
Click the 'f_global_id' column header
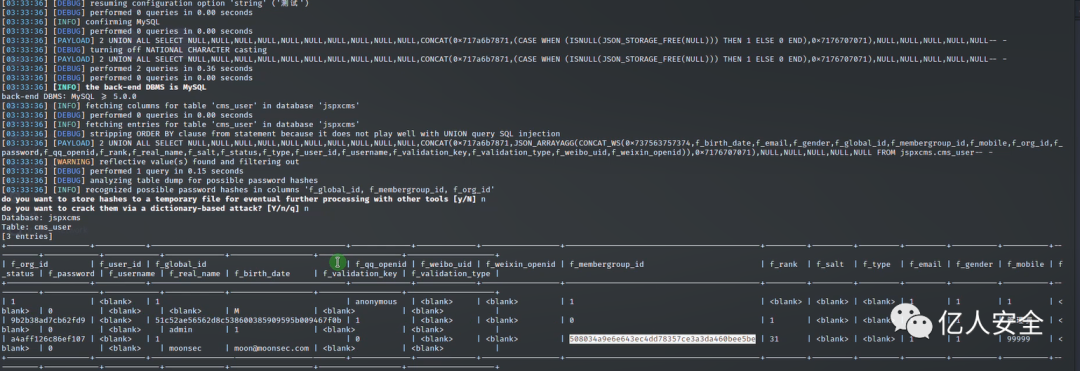pyautogui.click(x=180, y=264)
